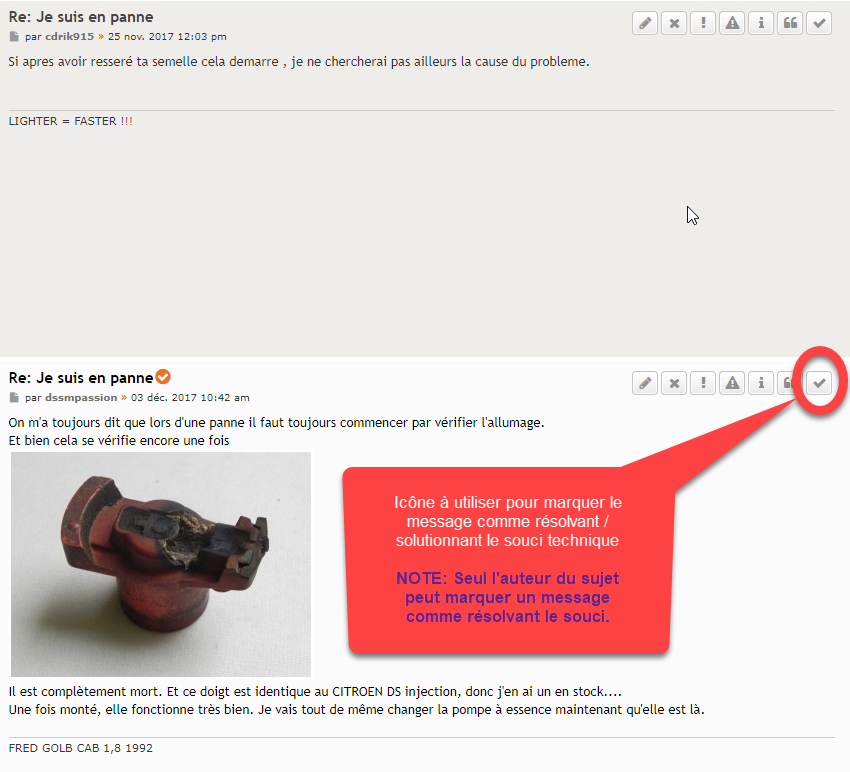The height and width of the screenshot is (772, 850).
Task: Report cdrik915's post with exclamation icon
Action: coord(703,23)
